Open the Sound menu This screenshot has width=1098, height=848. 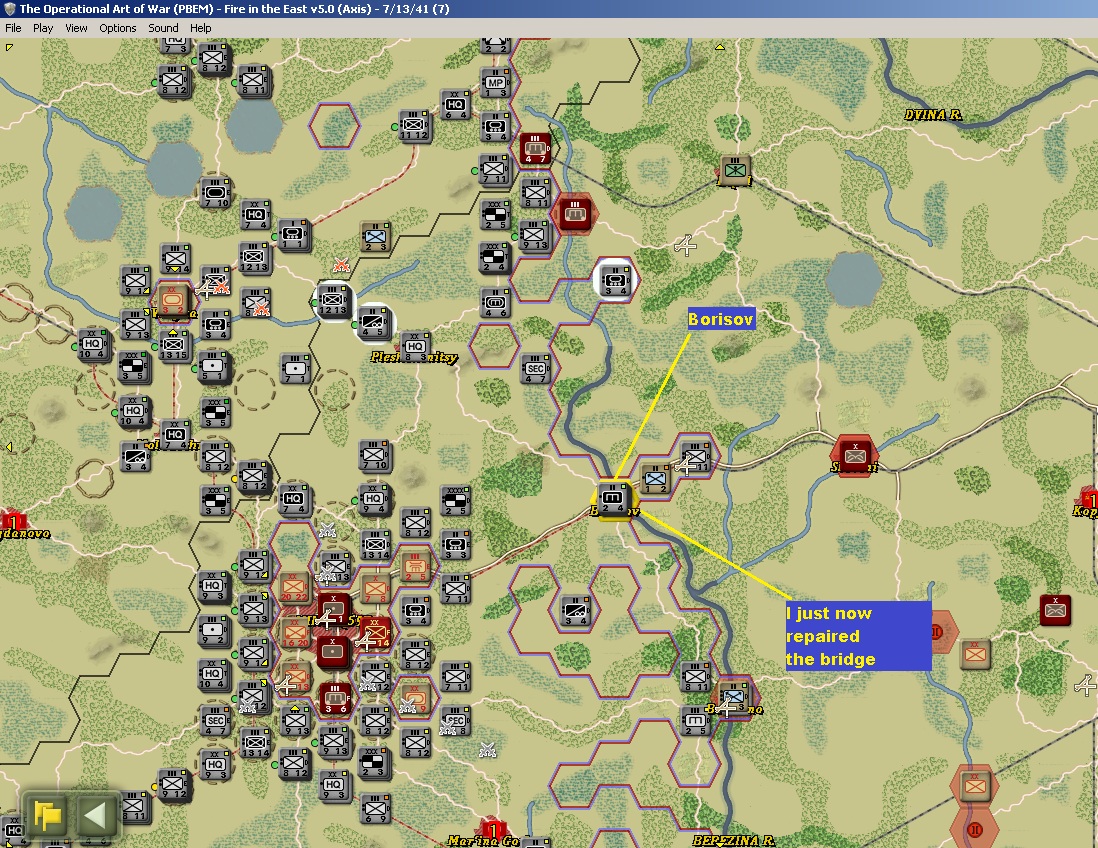coord(163,28)
